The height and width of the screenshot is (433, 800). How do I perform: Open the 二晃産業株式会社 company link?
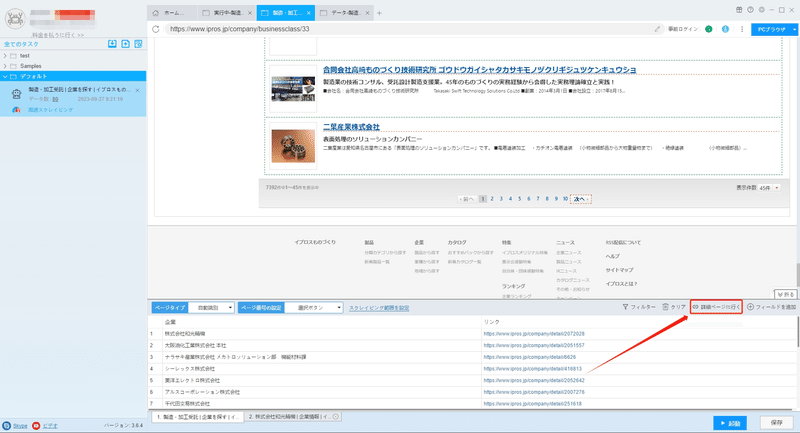(351, 126)
